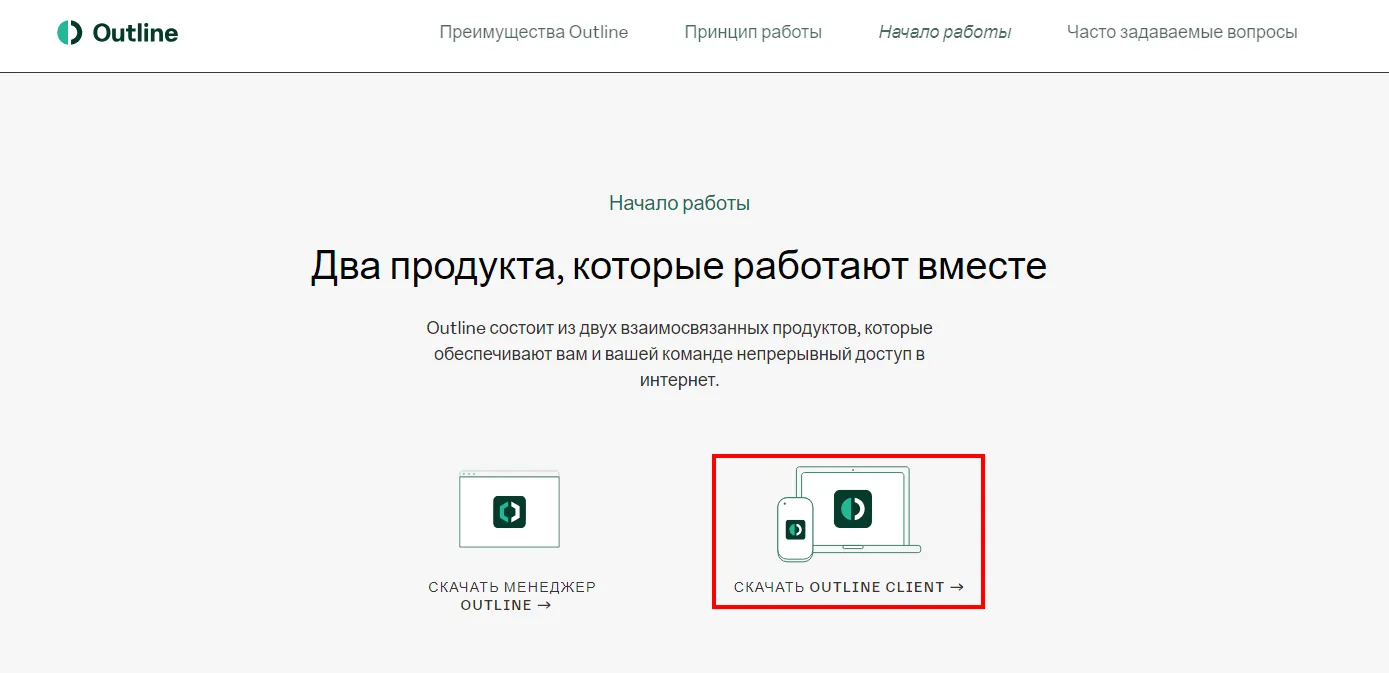Go to Принцип работы section

pos(753,32)
